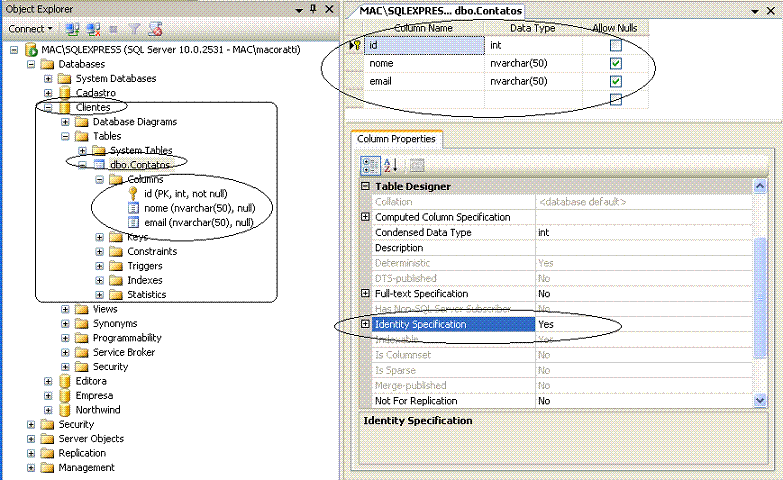Image resolution: width=783 pixels, height=480 pixels.
Task: Click the Data Type column header
Action: 533,28
